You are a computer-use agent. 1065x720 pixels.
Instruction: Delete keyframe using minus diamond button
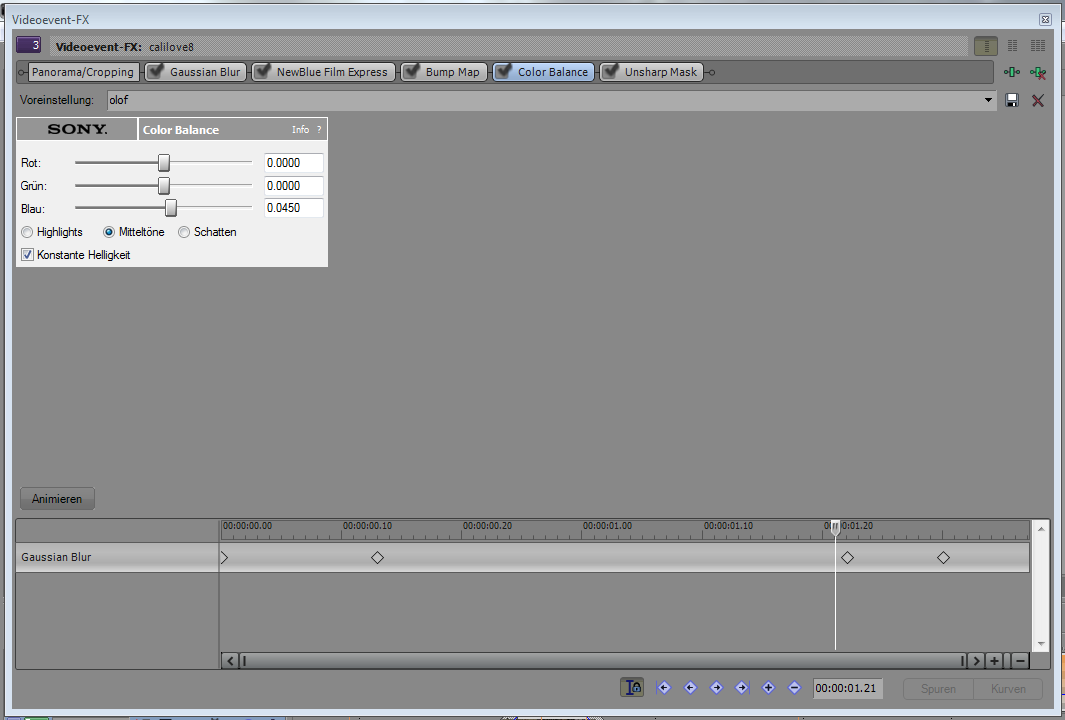pos(794,688)
